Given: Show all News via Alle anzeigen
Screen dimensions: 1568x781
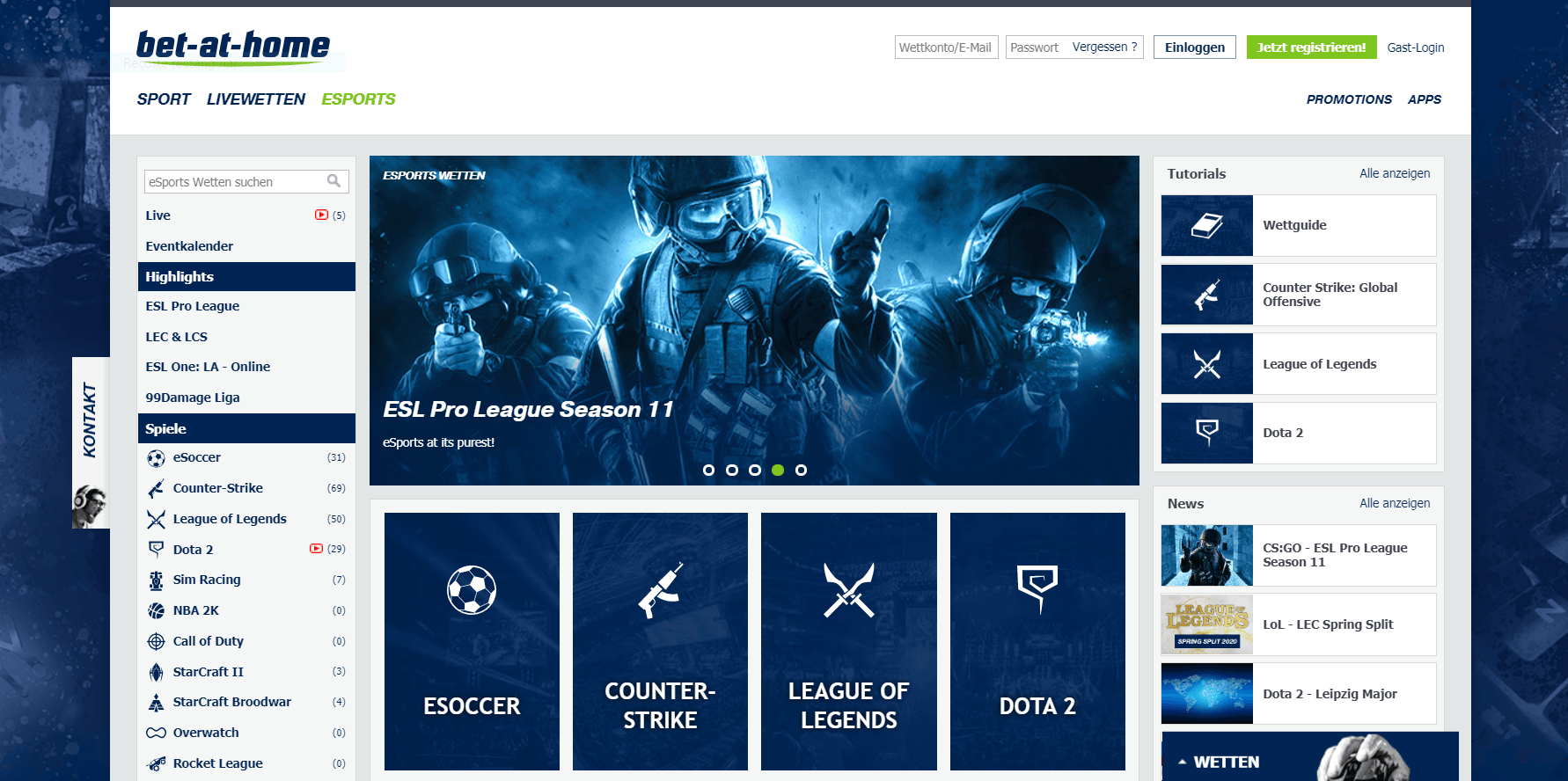Looking at the screenshot, I should [1395, 503].
